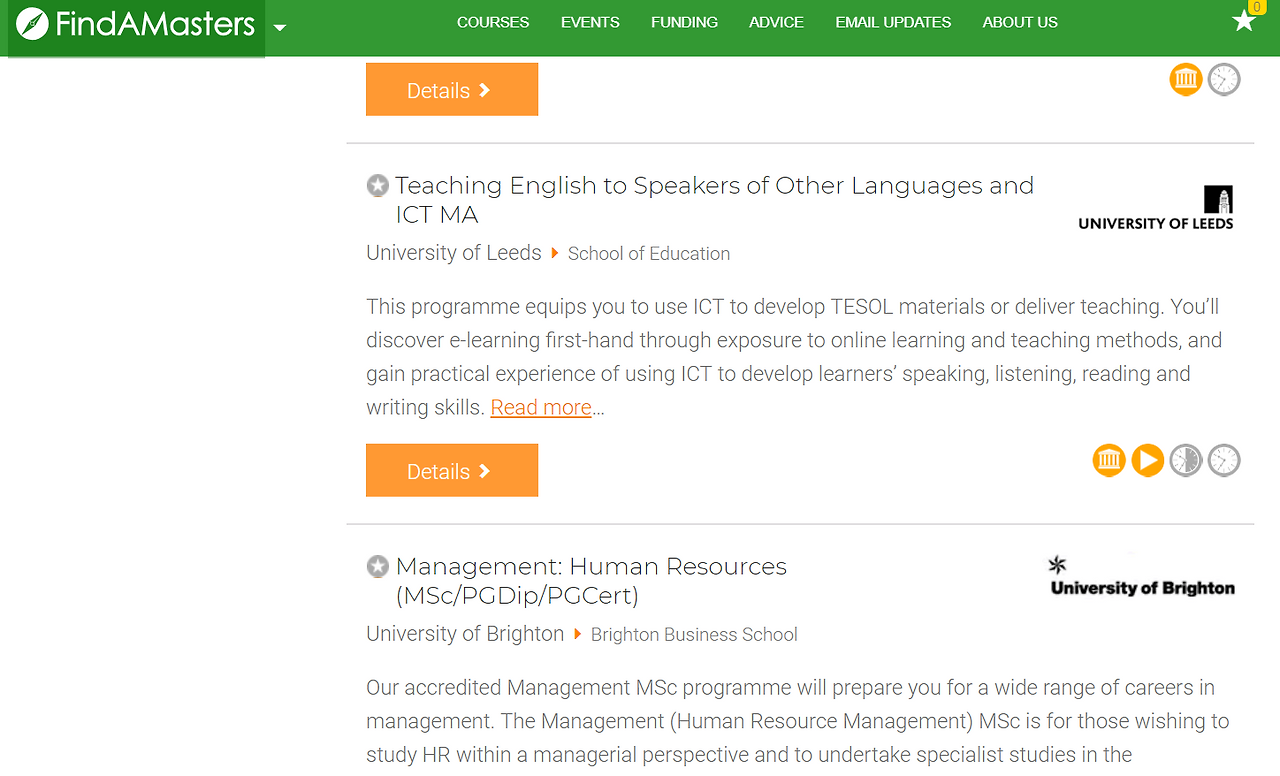Select FUNDING in the navigation bar

[x=684, y=22]
